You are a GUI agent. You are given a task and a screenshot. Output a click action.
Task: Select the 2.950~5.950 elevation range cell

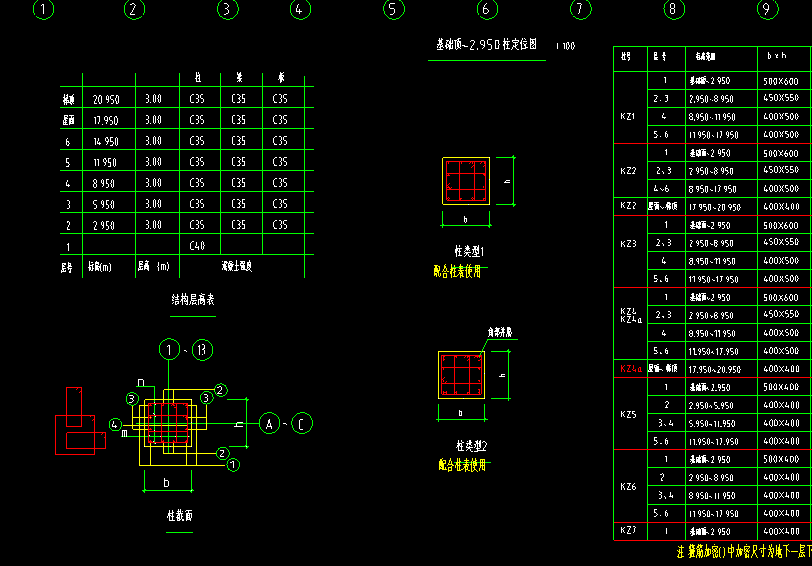(711, 405)
